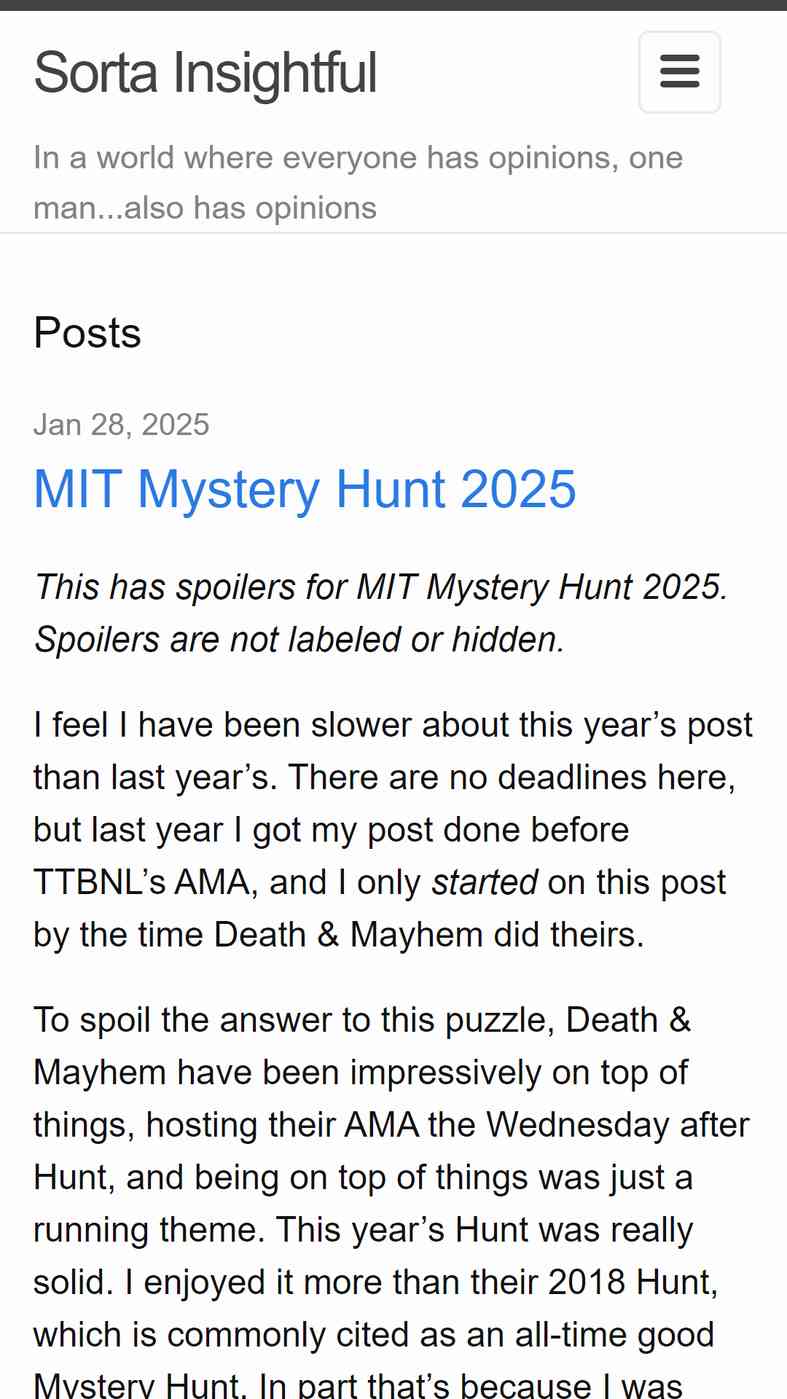
Task: Click the italic word "started"
Action: (x=485, y=882)
